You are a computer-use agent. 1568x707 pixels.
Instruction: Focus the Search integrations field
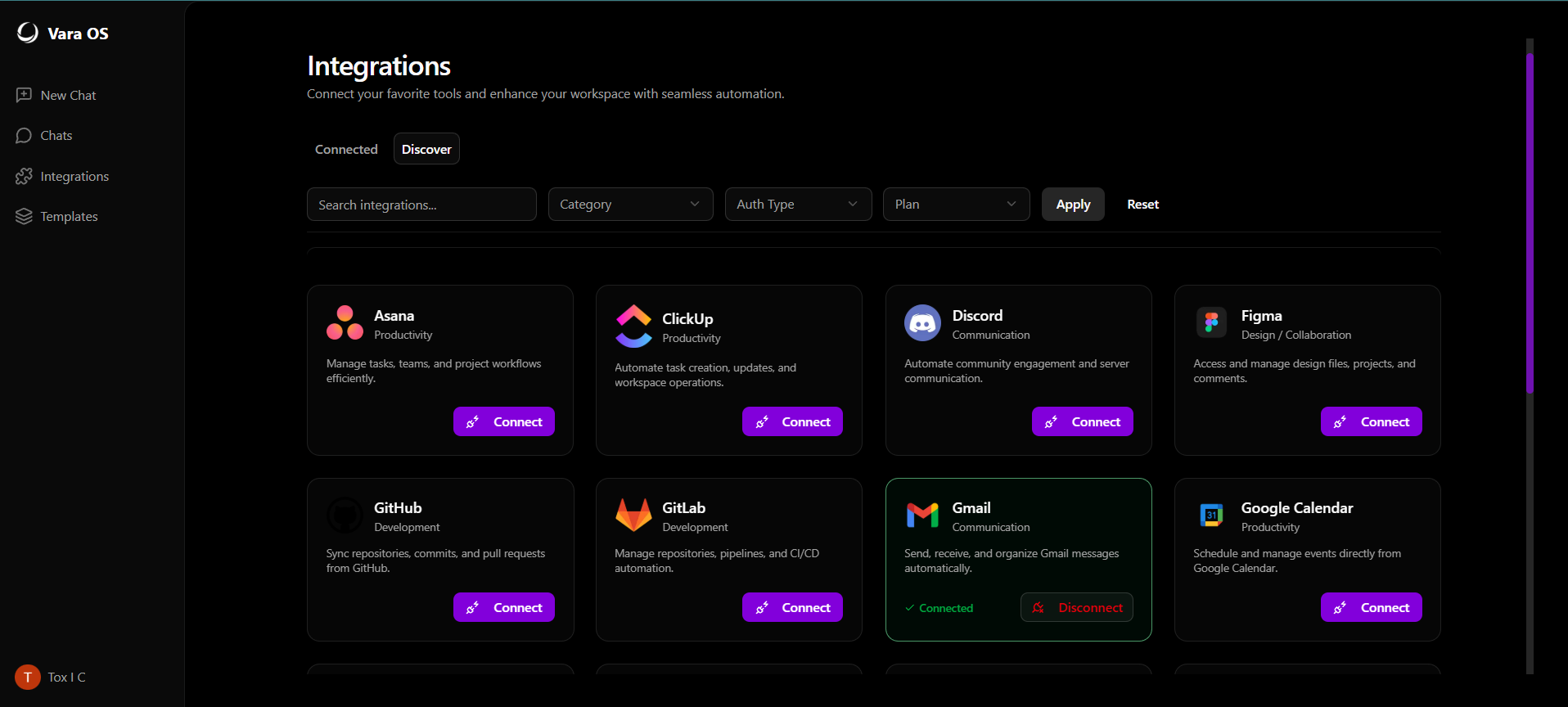tap(421, 205)
